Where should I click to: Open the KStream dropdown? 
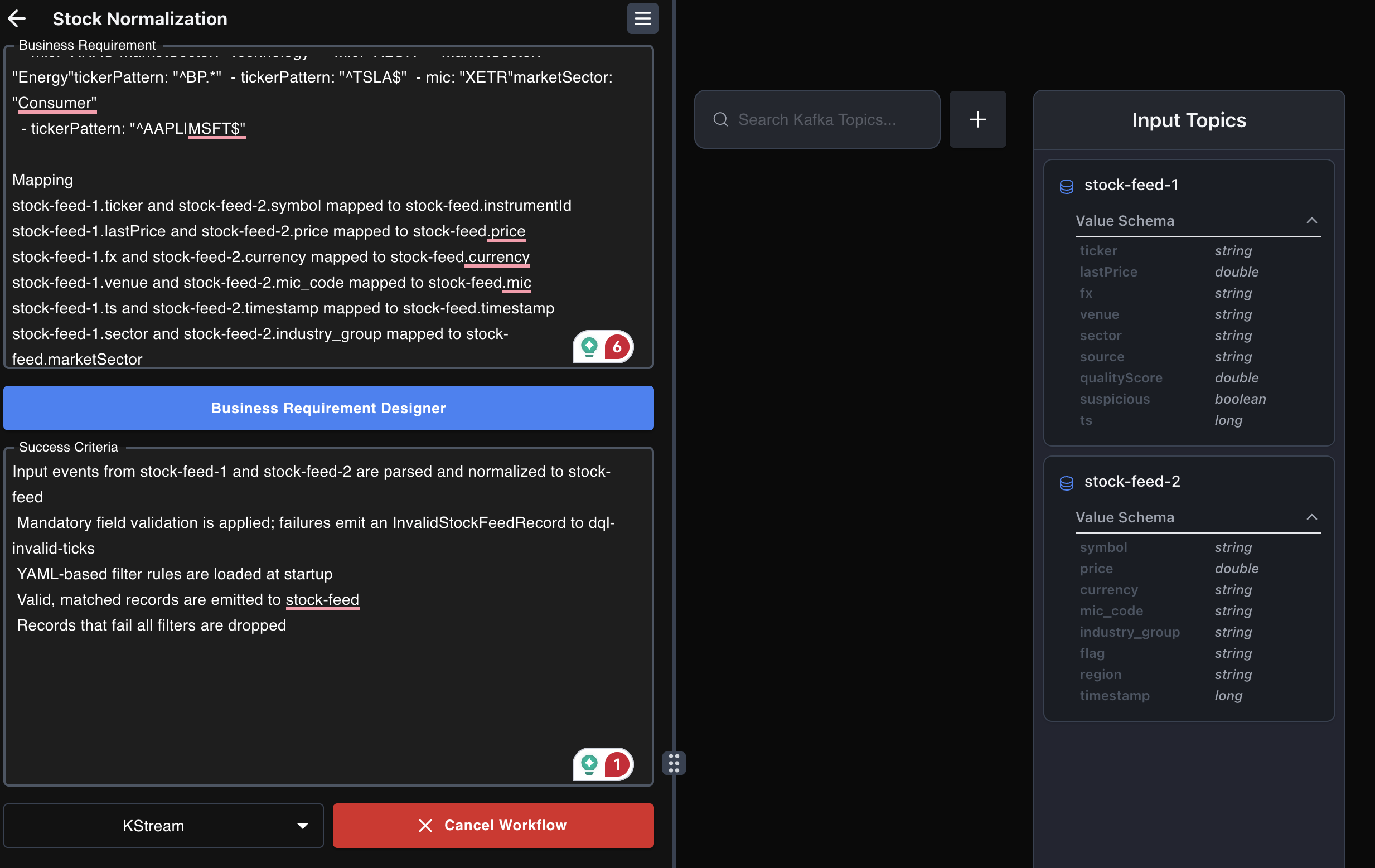pos(163,826)
